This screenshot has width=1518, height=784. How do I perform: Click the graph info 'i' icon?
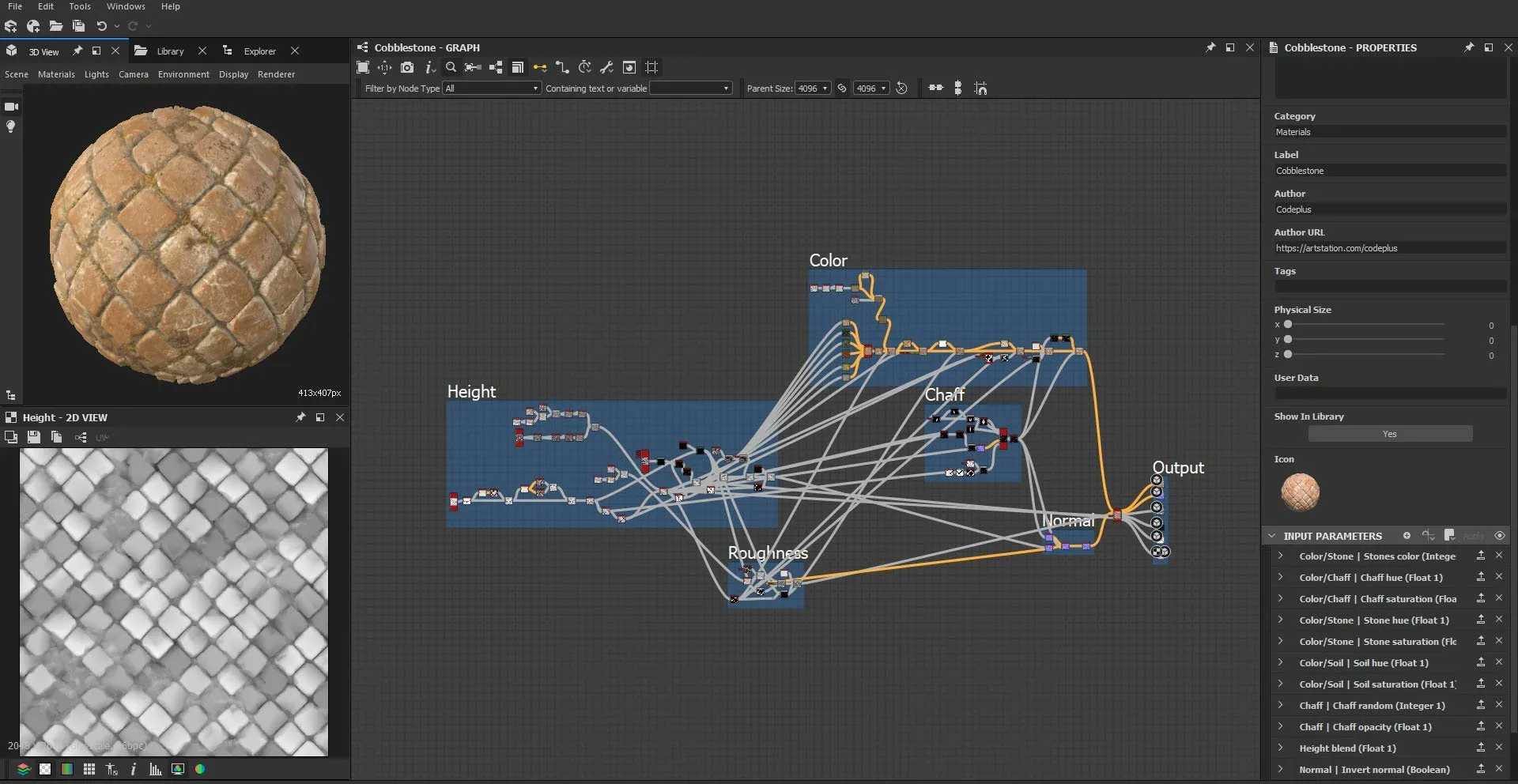coord(429,67)
